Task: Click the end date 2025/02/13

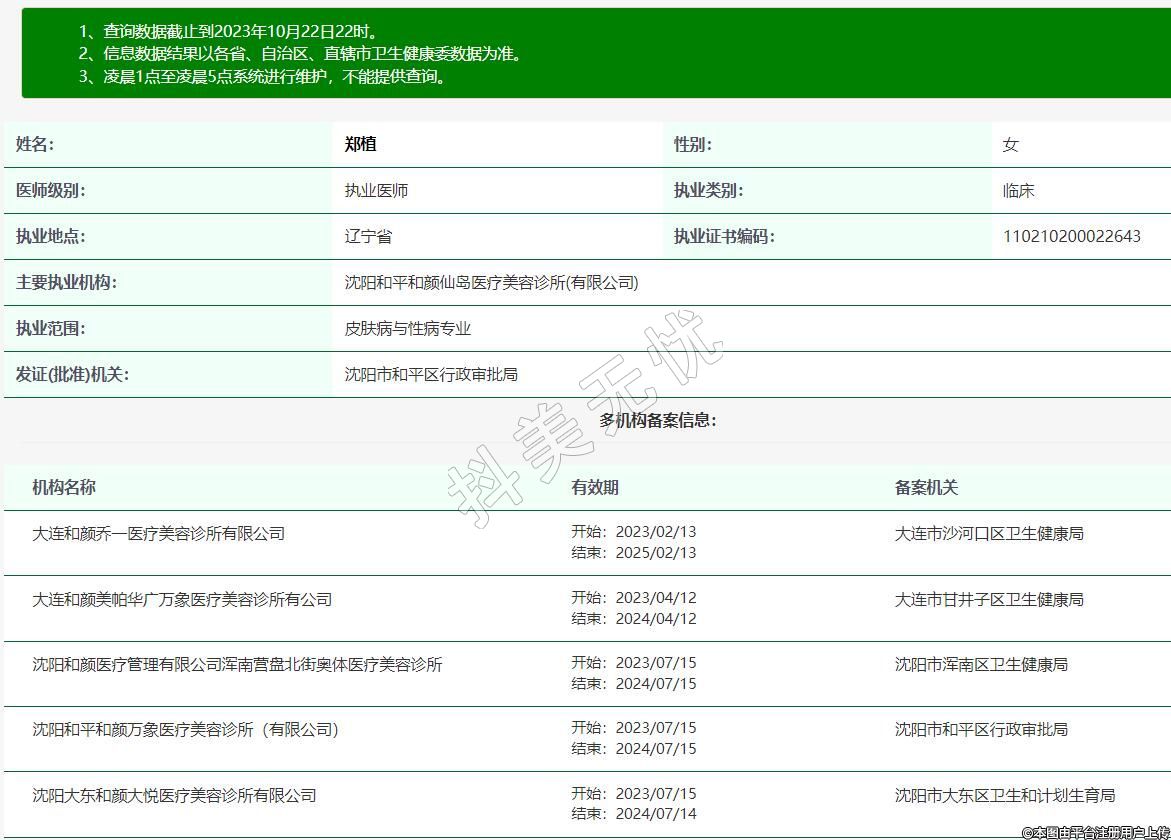Action: 655,553
